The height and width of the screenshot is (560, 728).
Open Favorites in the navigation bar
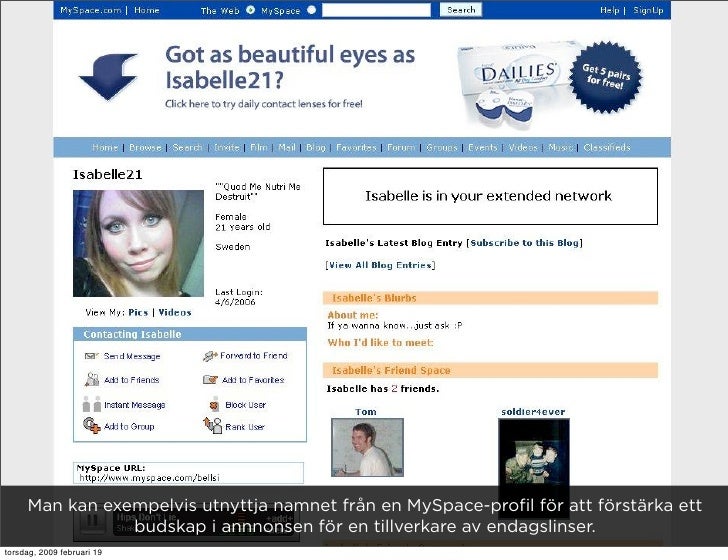coord(356,147)
